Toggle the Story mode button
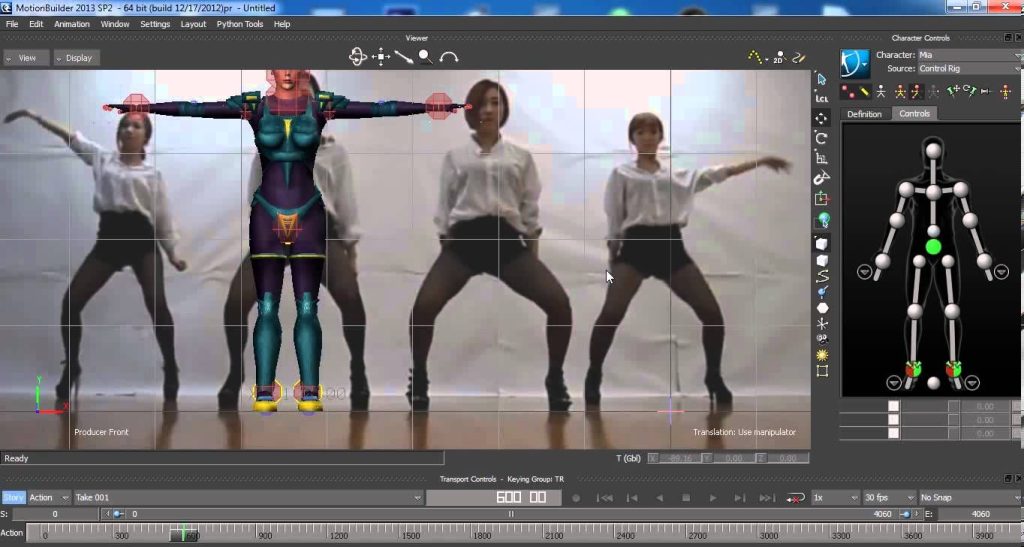Screen dimensions: 1024x547 (14, 497)
